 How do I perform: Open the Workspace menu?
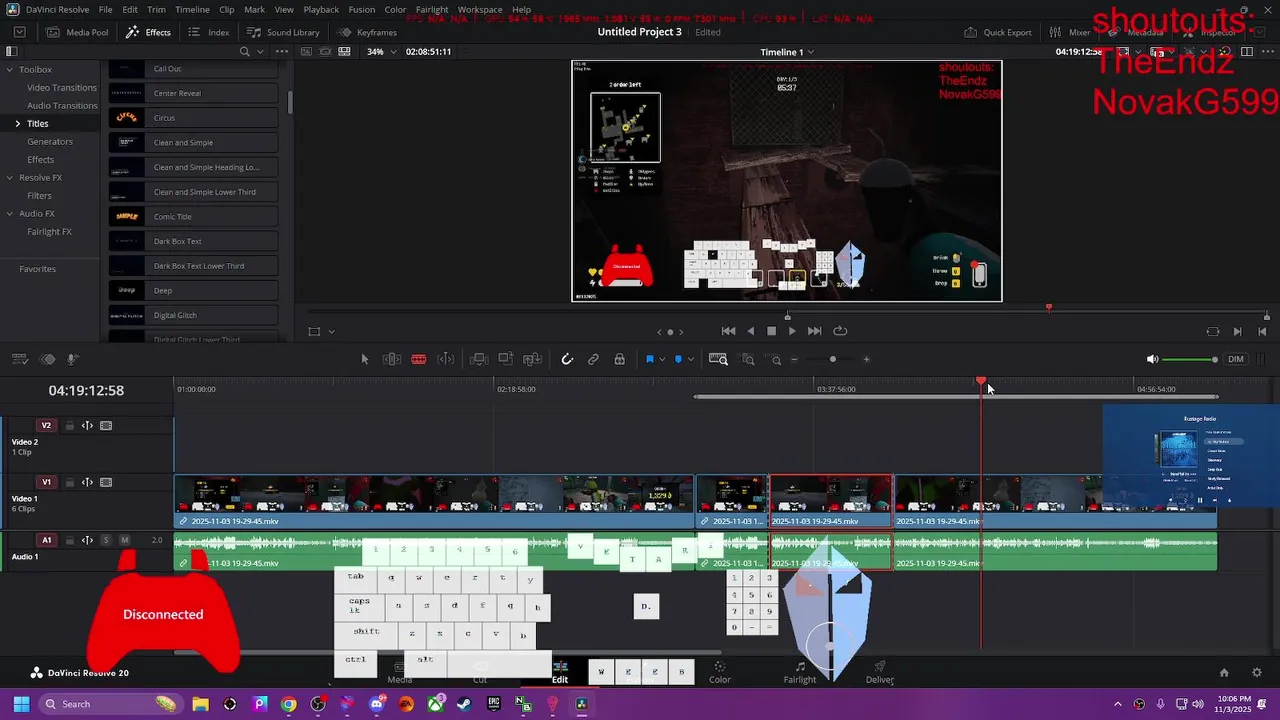coord(480,9)
